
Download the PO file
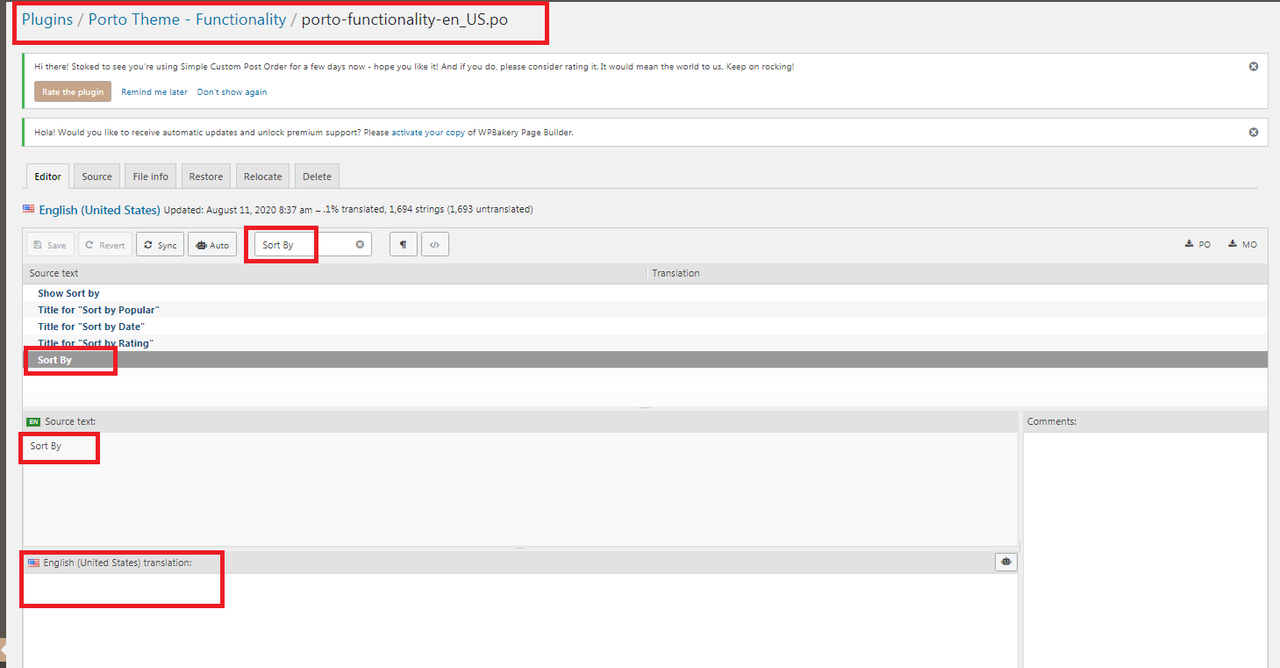tap(1197, 245)
